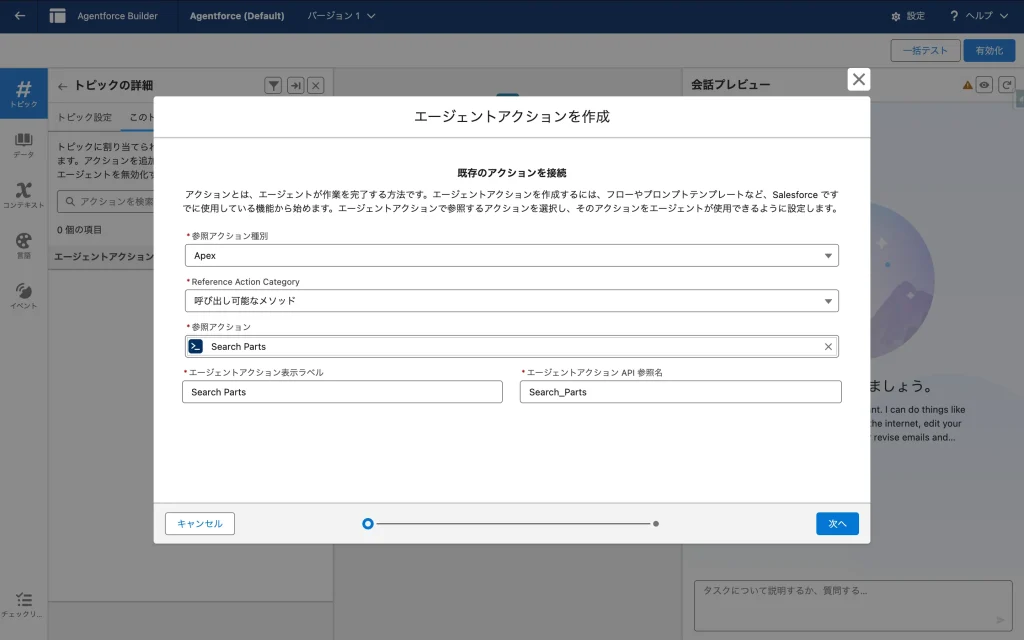Click the agent action display label field
This screenshot has height=640, width=1024.
342,392
